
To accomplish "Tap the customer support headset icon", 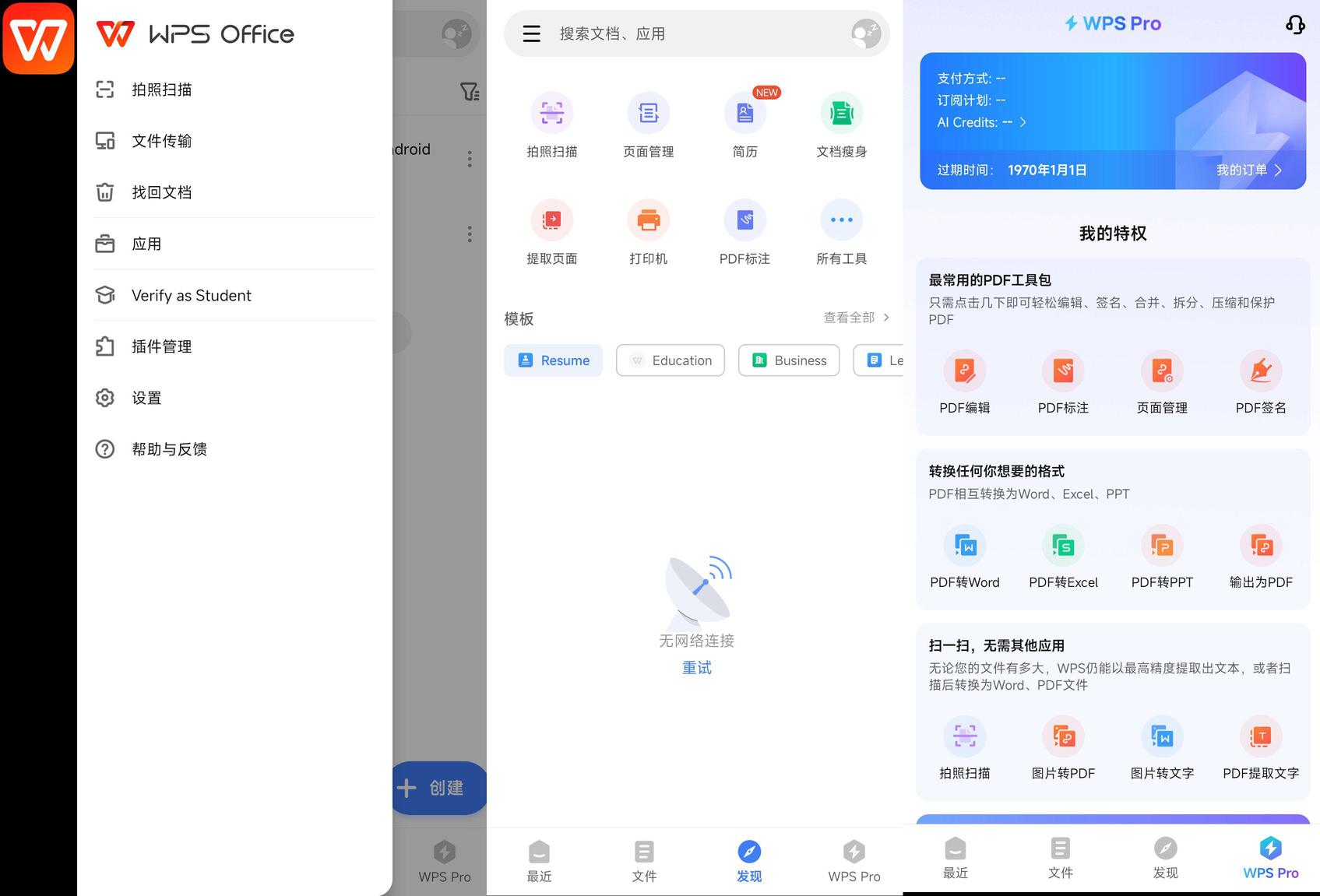I will pos(1294,25).
